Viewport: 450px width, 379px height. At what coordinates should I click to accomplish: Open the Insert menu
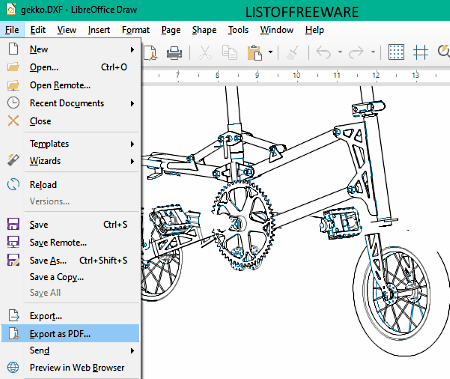tap(99, 30)
